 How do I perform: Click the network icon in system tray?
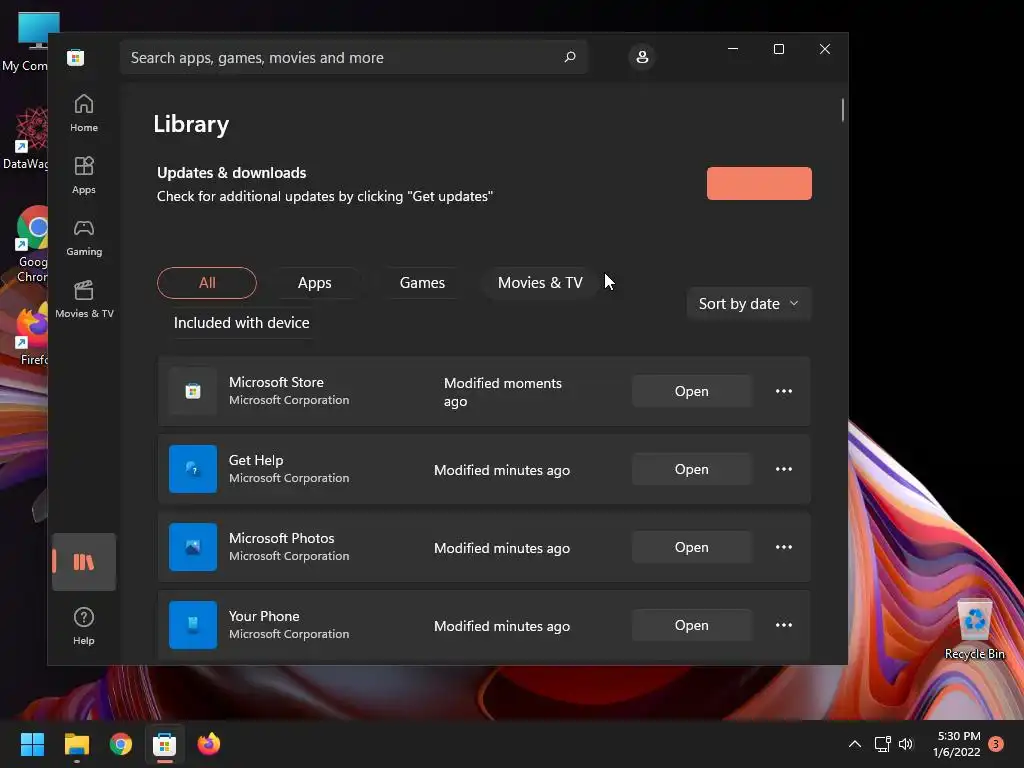pos(882,744)
